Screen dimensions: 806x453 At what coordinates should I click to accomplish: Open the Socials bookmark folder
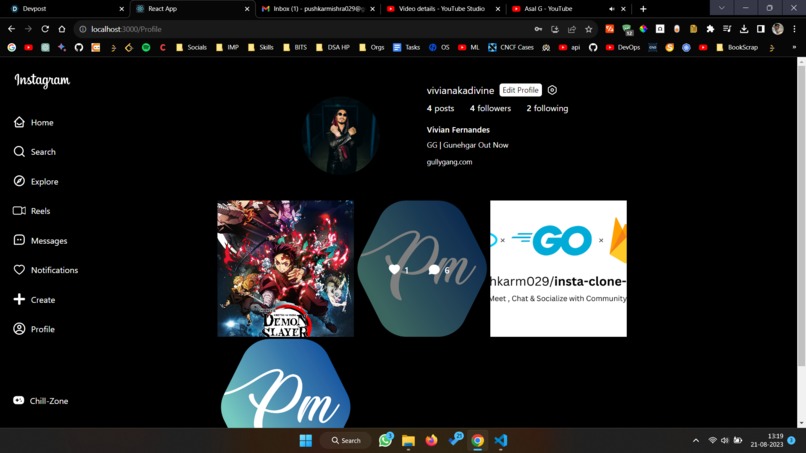[x=191, y=47]
